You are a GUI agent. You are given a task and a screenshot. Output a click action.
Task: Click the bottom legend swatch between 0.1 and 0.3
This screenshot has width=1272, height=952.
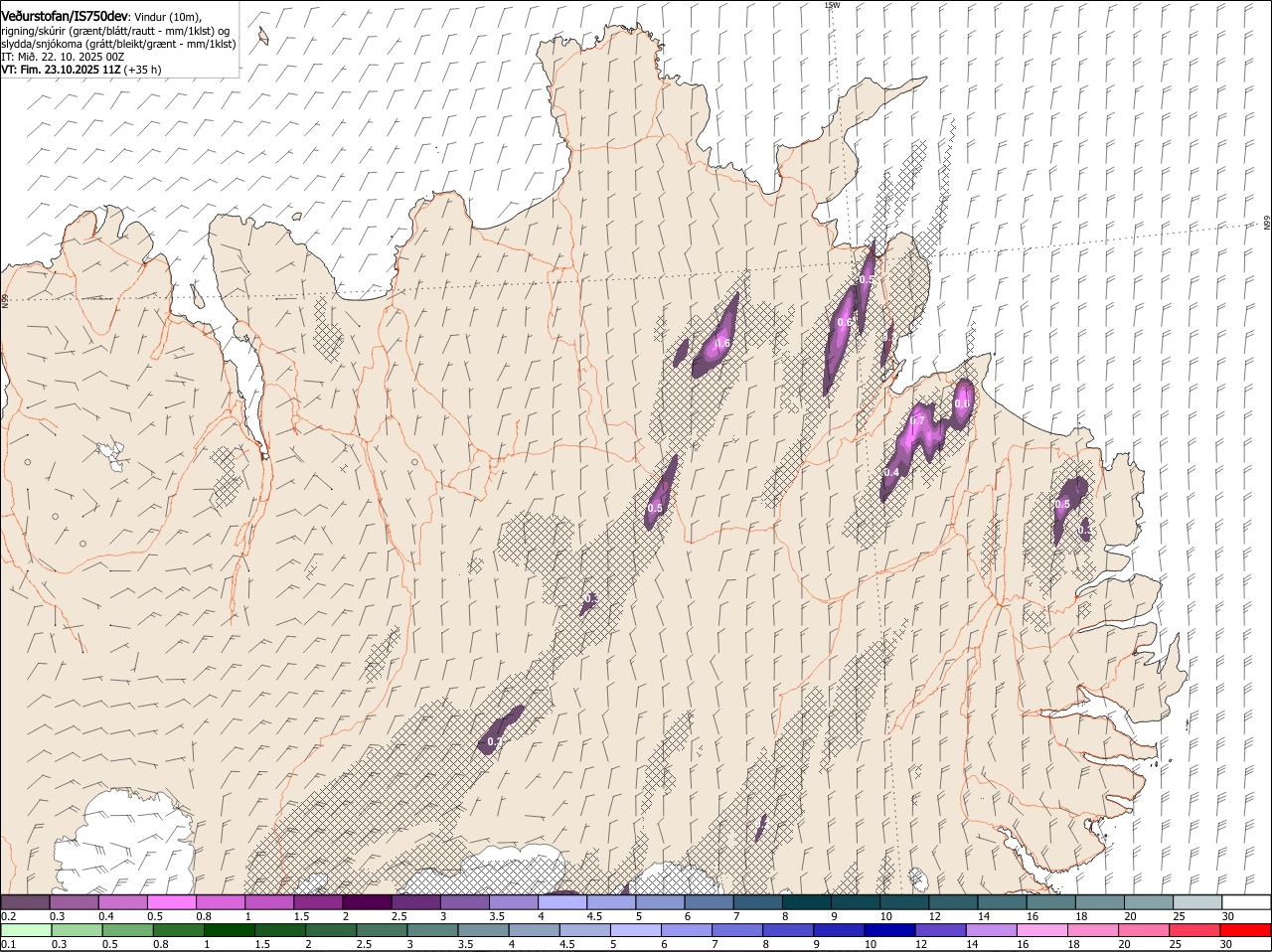tap(27, 931)
